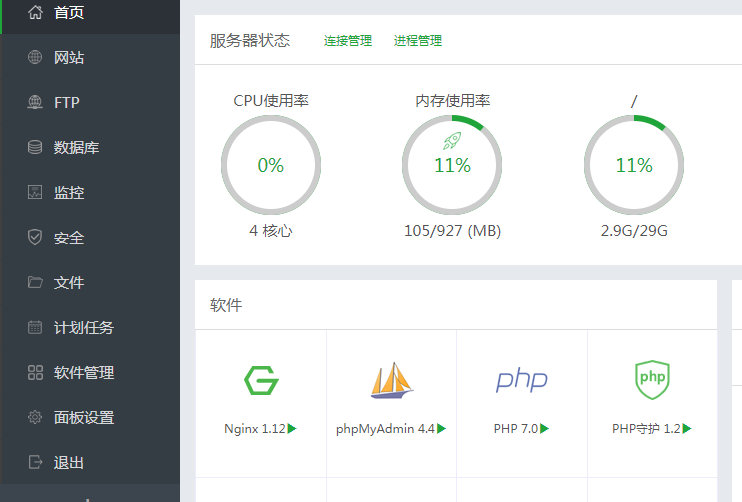The width and height of the screenshot is (742, 502).
Task: Click the 数据库 database icon in sidebar
Action: click(x=35, y=147)
